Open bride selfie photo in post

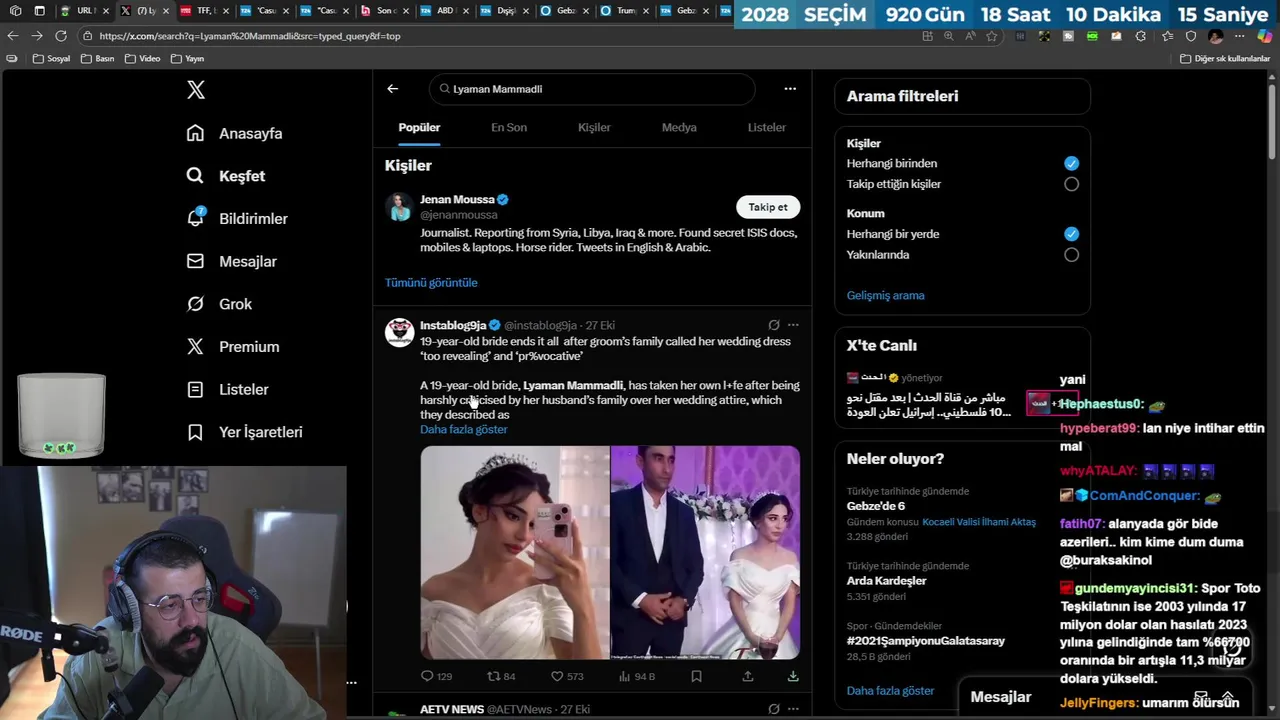(515, 553)
